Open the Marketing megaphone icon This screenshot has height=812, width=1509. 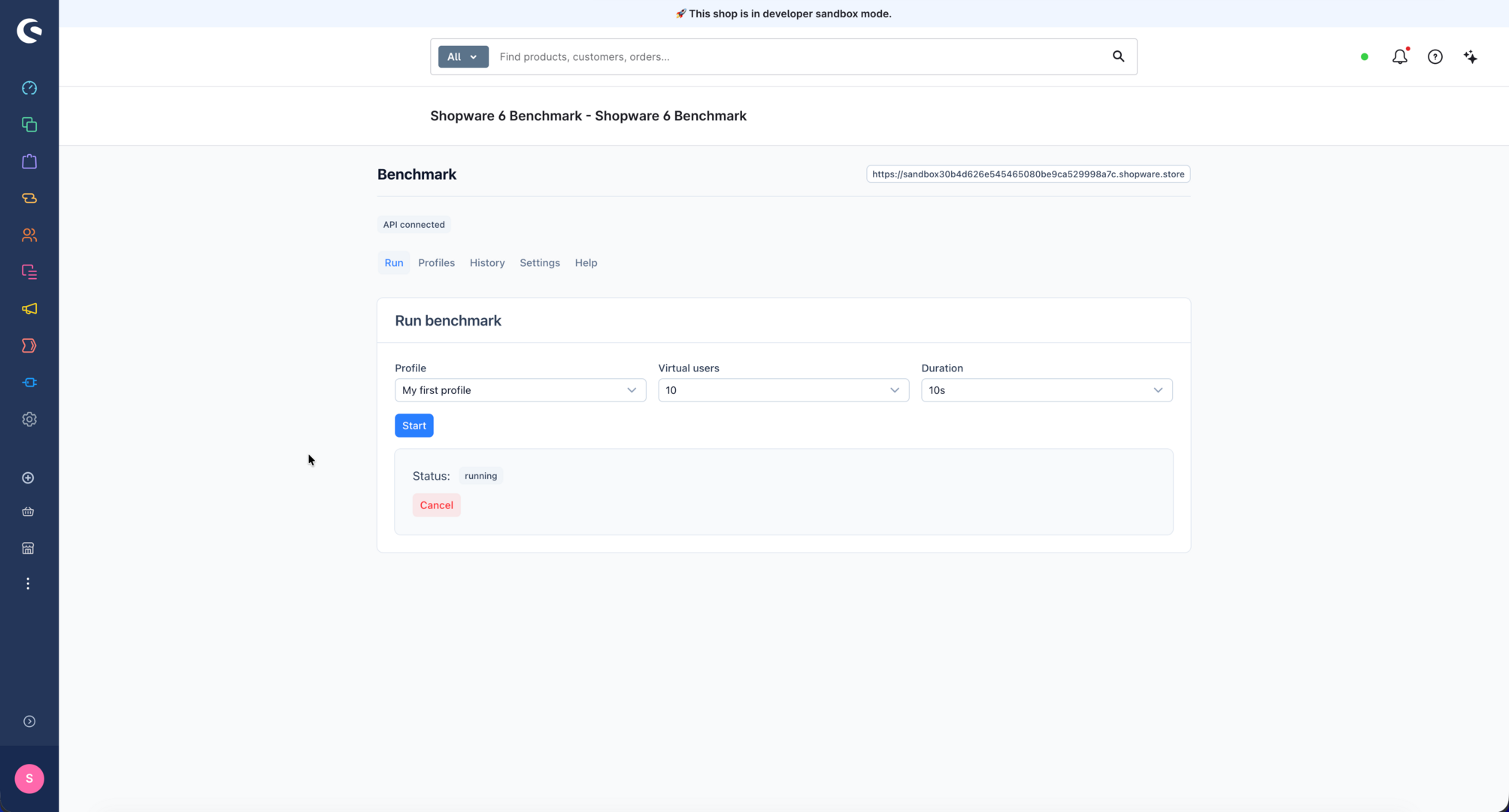(x=29, y=309)
